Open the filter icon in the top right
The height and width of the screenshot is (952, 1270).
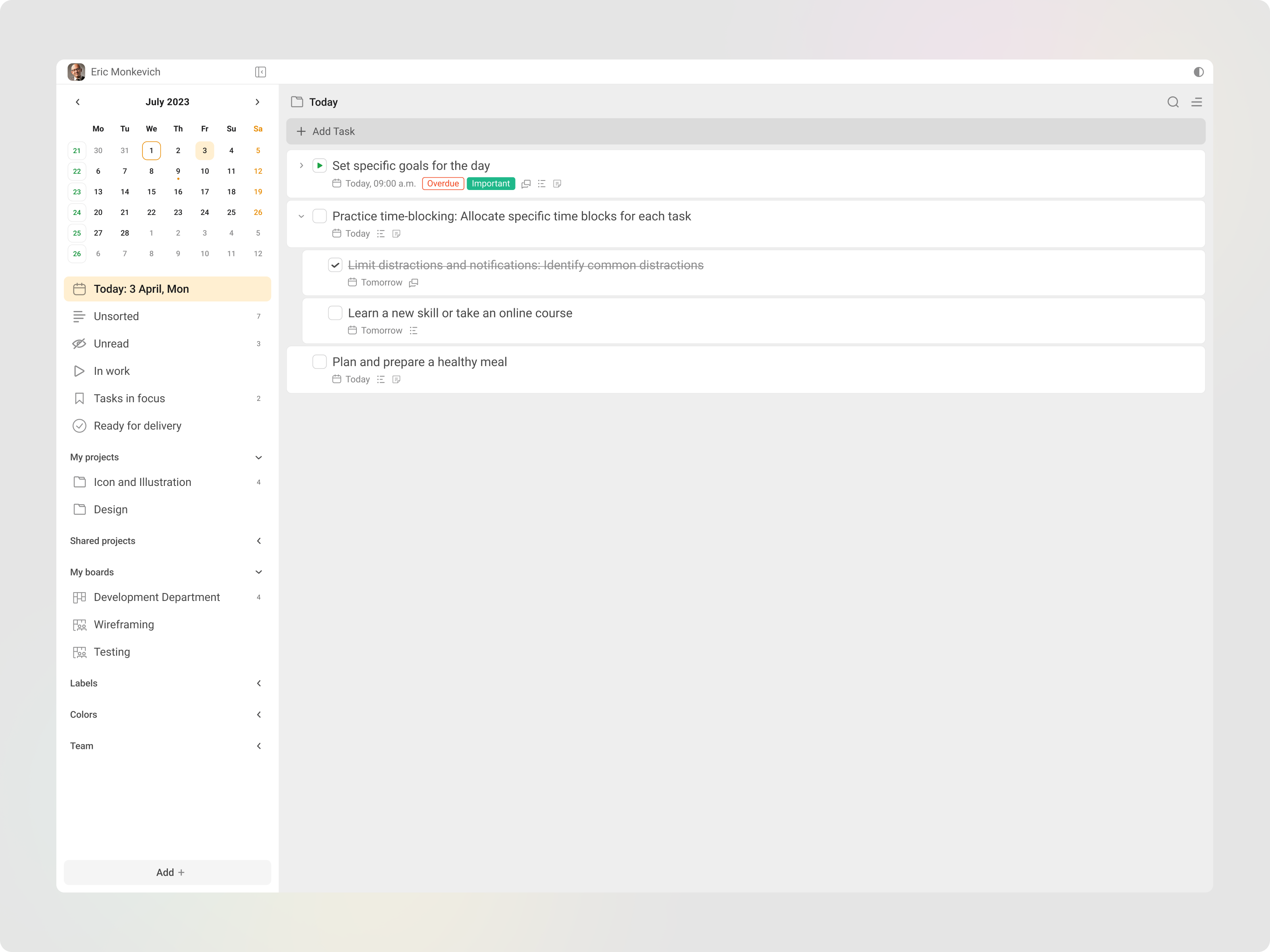[1198, 102]
